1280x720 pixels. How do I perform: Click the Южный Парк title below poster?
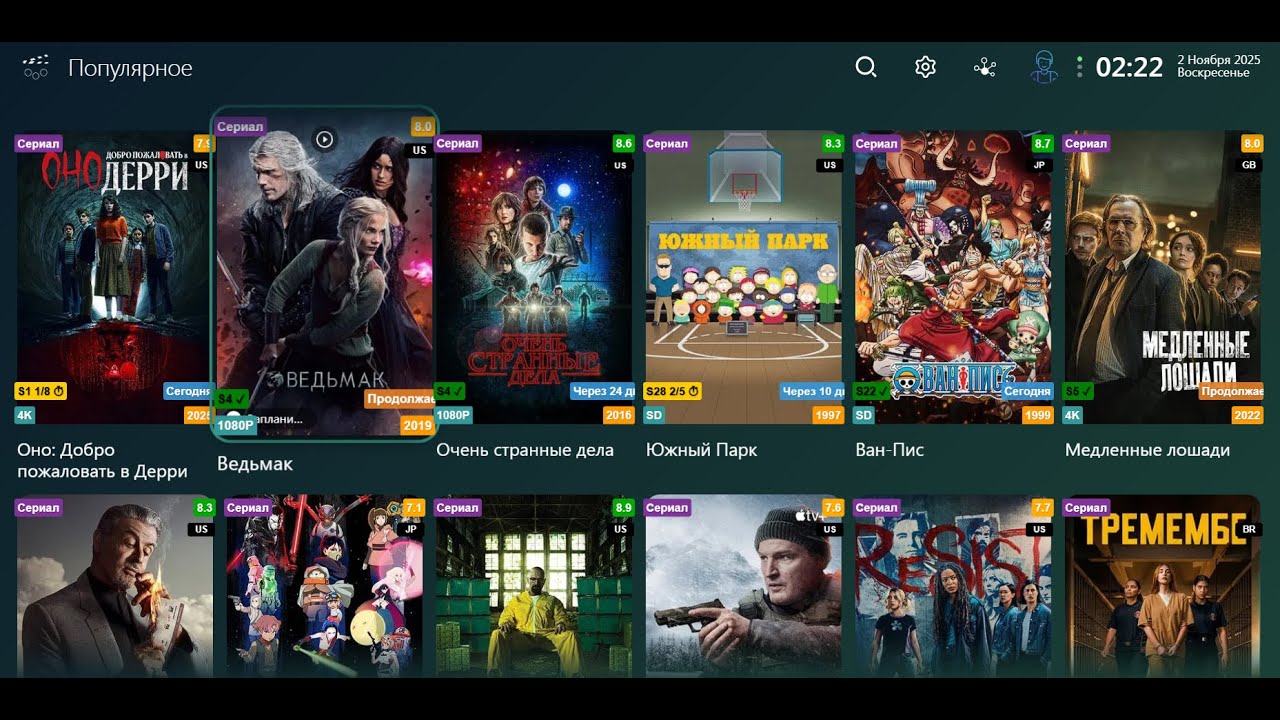(701, 450)
